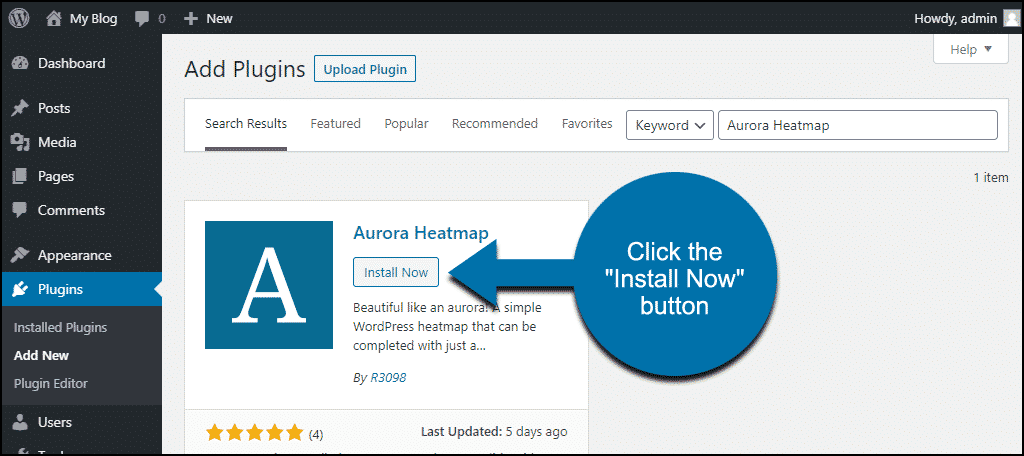Go to Installed Plugins submenu

pos(60,328)
